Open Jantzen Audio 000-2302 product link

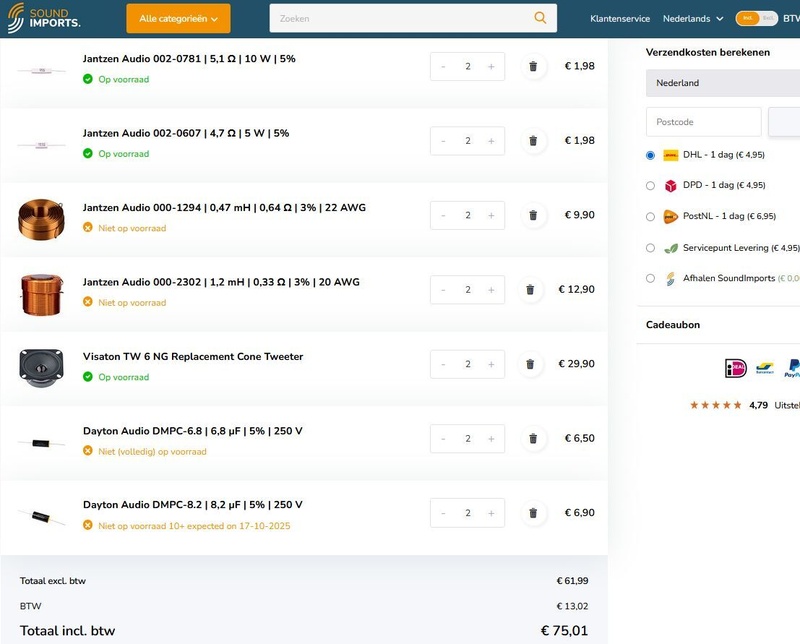coord(221,282)
